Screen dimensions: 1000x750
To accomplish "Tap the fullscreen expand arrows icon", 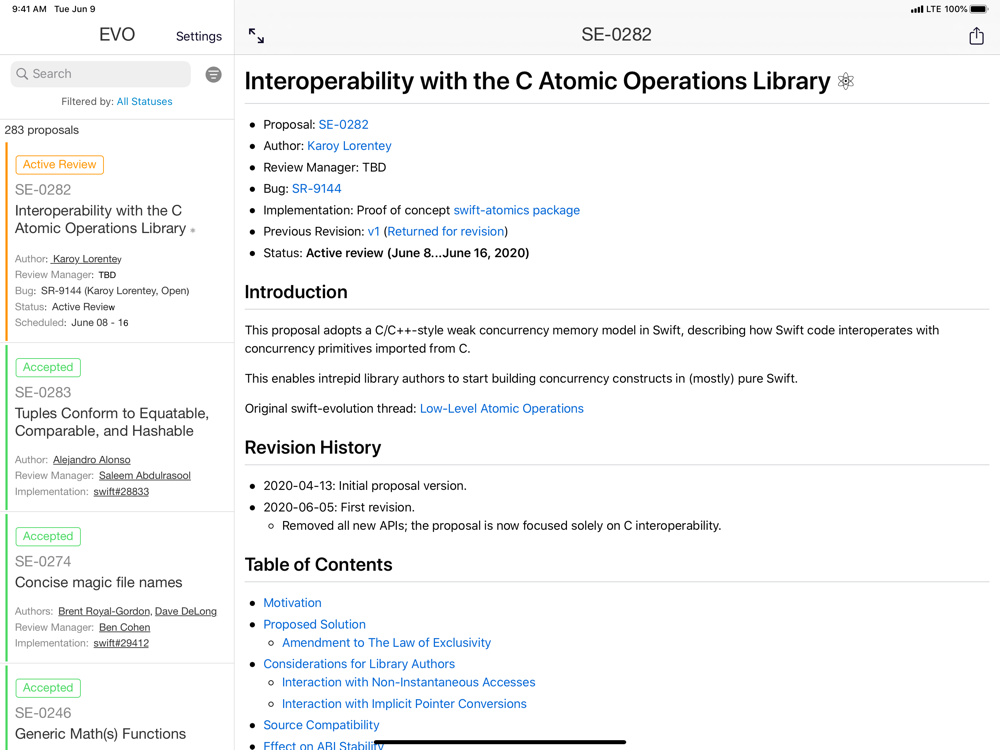I will pyautogui.click(x=256, y=36).
